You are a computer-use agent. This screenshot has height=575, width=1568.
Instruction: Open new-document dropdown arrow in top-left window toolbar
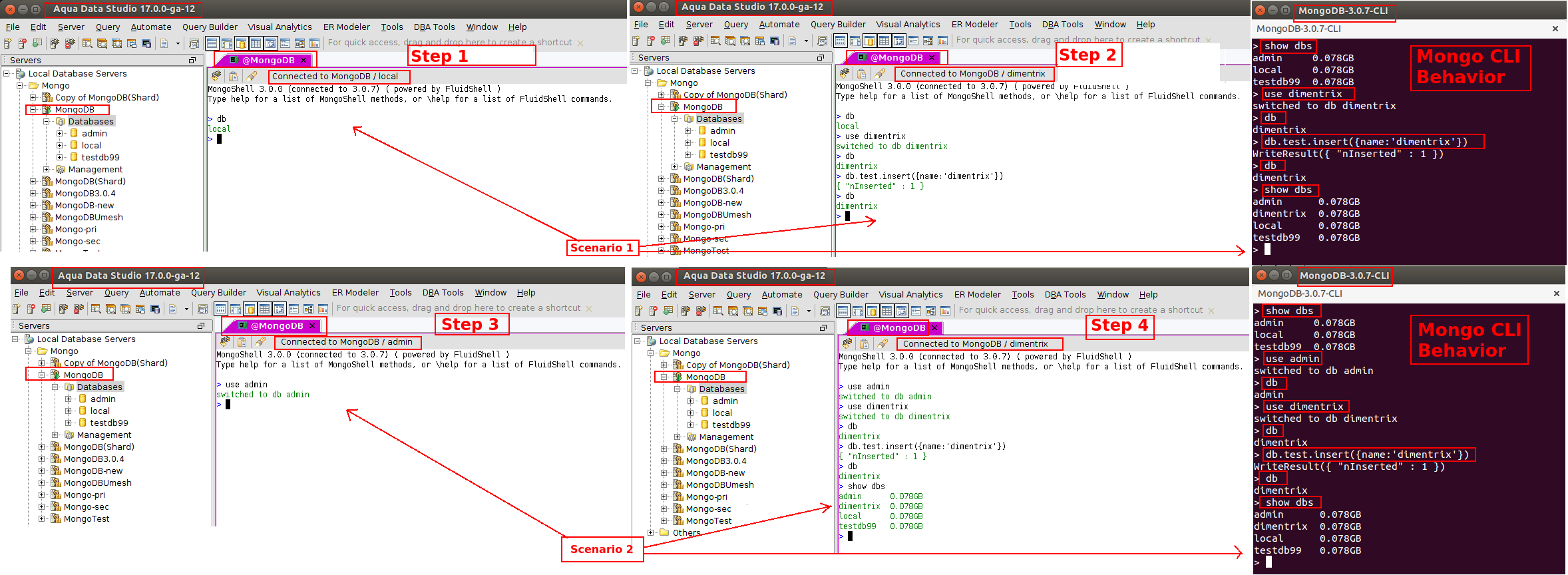pos(178,43)
